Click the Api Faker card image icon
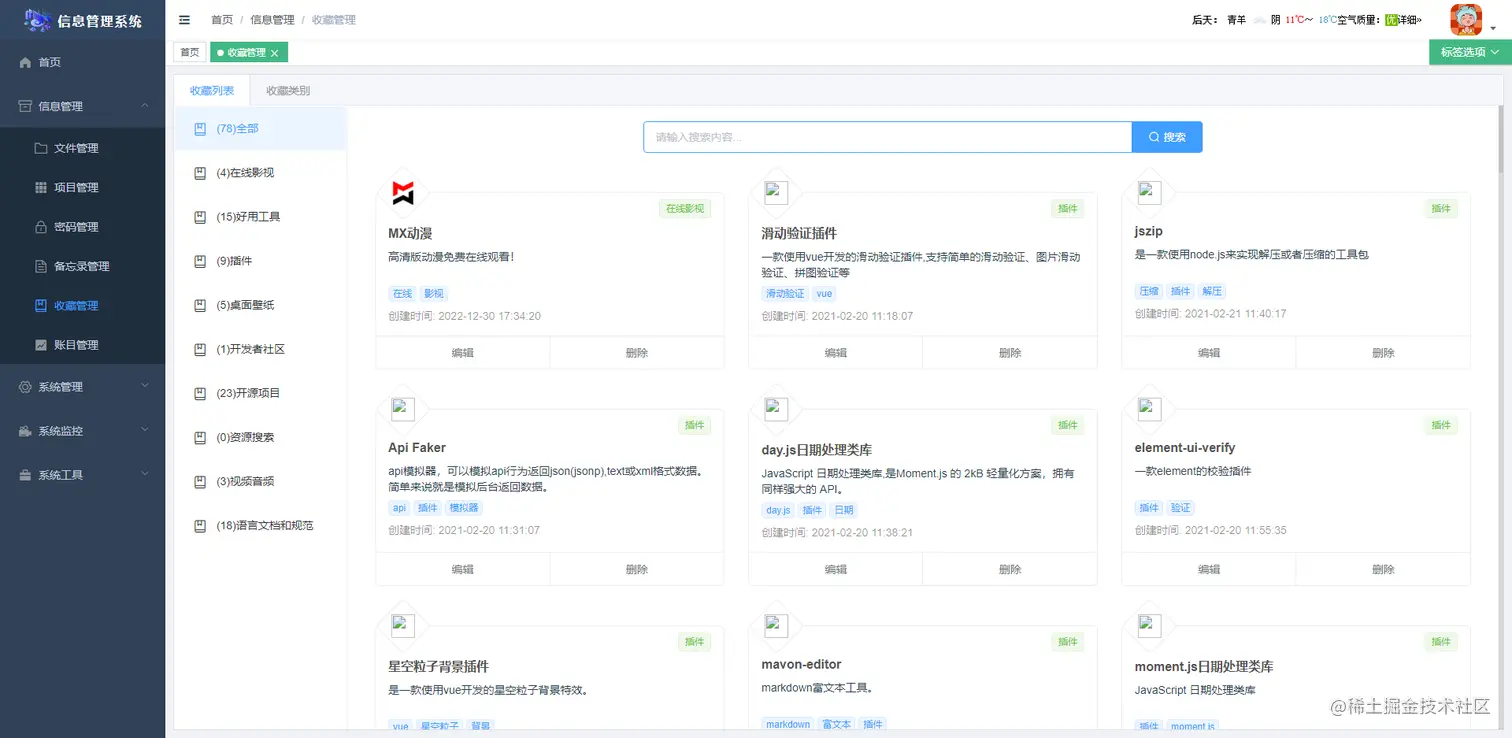This screenshot has height=738, width=1512. click(403, 409)
